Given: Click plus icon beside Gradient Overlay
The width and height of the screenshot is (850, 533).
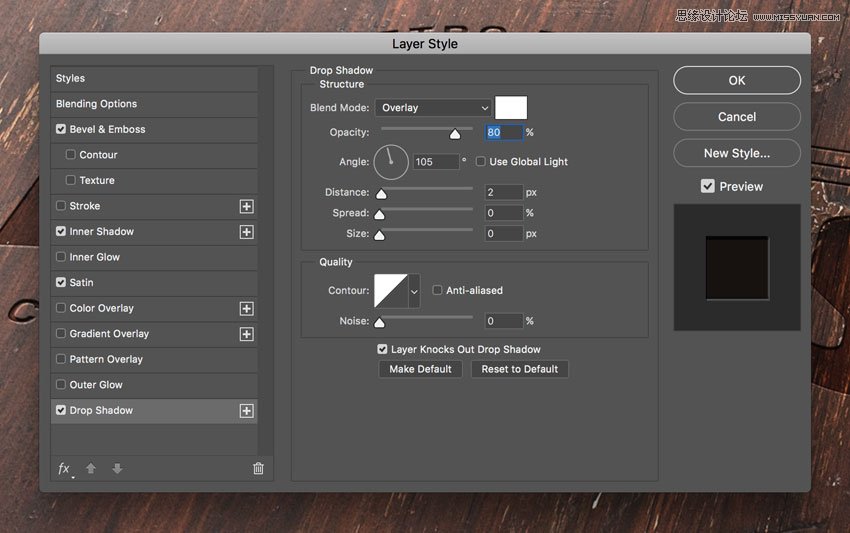Looking at the screenshot, I should click(246, 334).
